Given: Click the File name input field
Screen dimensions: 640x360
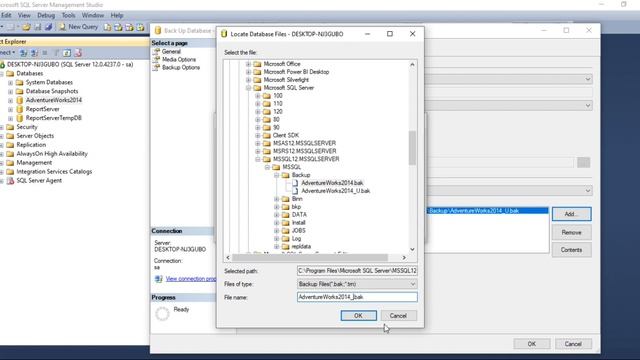Looking at the screenshot, I should [357, 297].
